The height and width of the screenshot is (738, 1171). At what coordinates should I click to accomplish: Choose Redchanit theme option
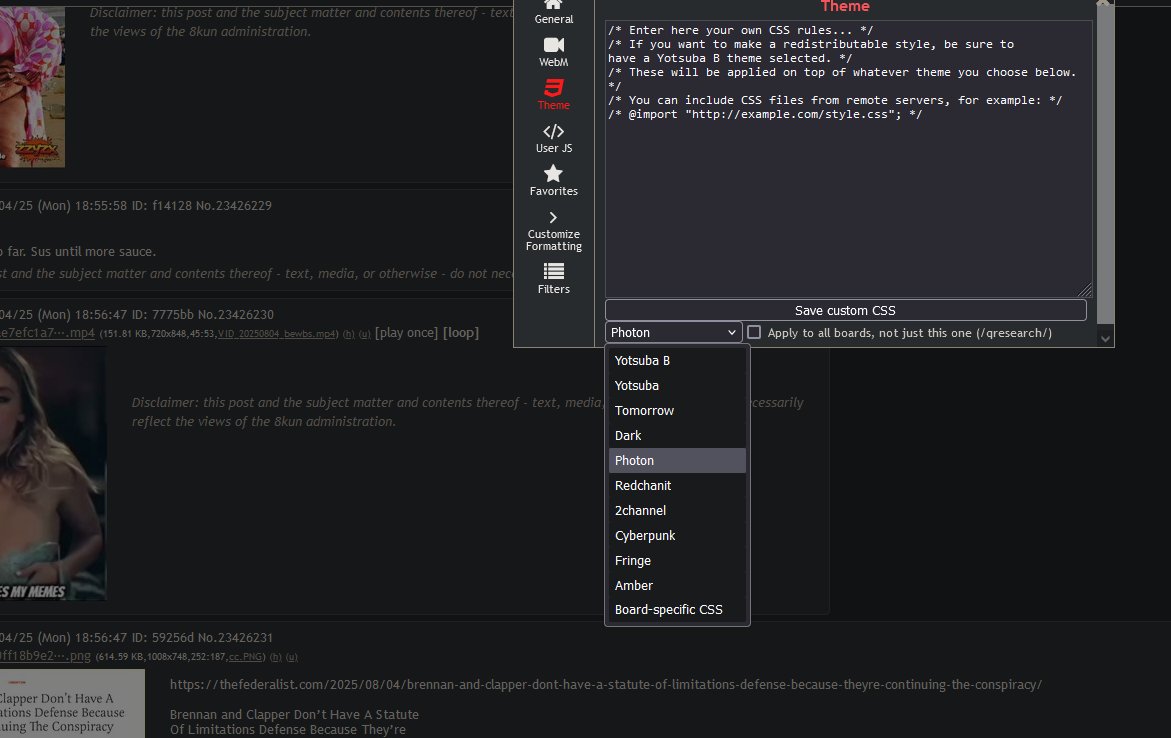point(677,486)
